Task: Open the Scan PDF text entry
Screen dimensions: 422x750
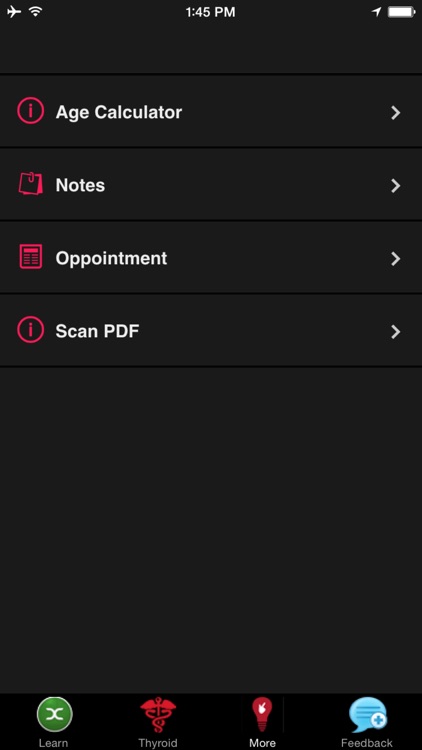Action: click(x=97, y=331)
